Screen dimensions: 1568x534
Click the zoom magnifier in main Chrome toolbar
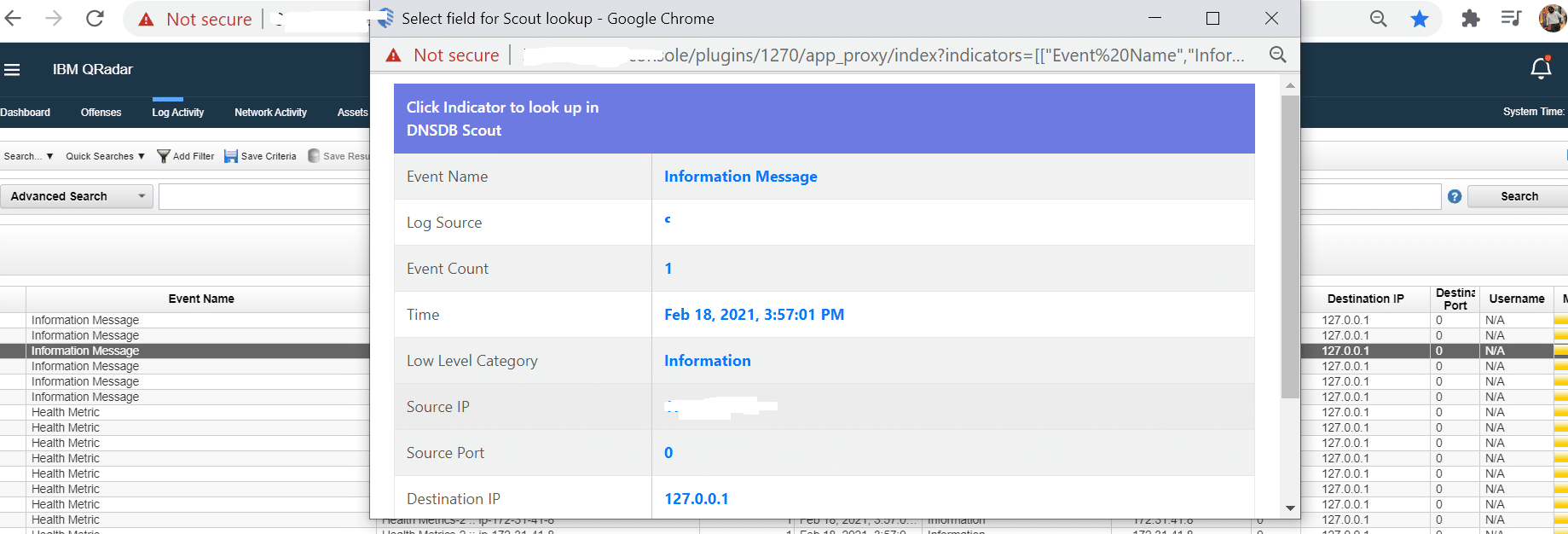(x=1378, y=19)
